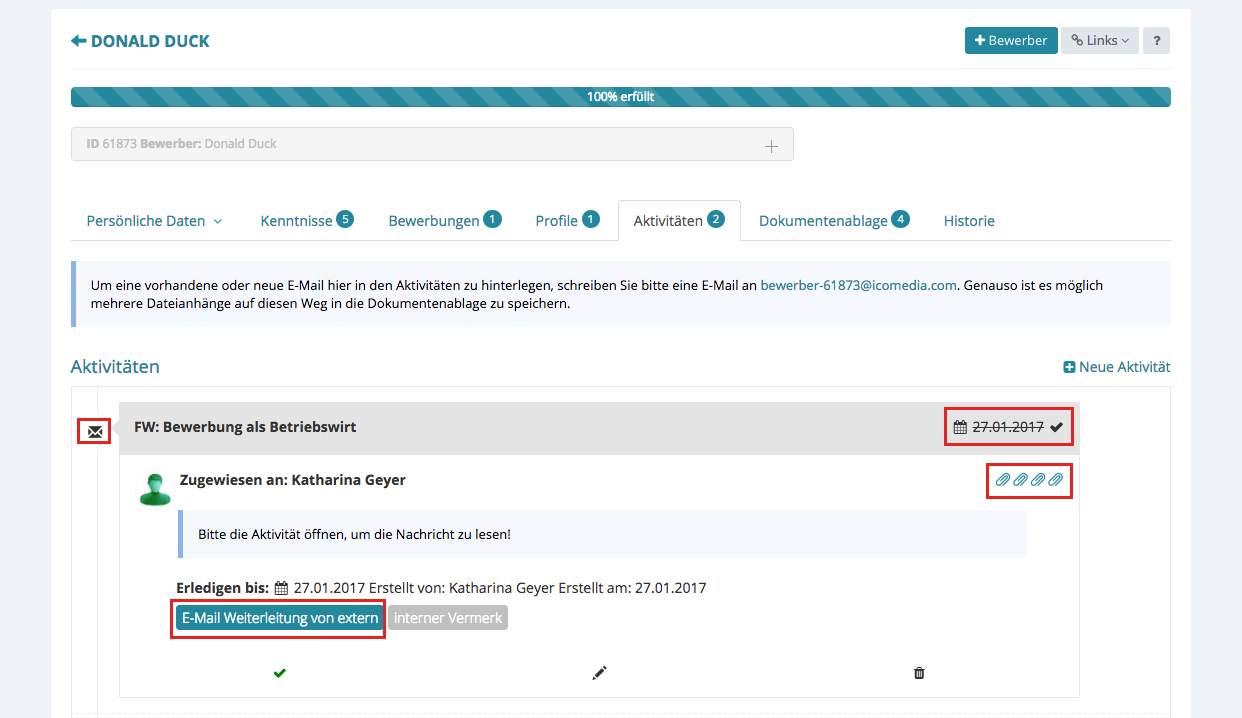Click the add Bewerber button
Screen dimensions: 1242x718
click(1010, 41)
